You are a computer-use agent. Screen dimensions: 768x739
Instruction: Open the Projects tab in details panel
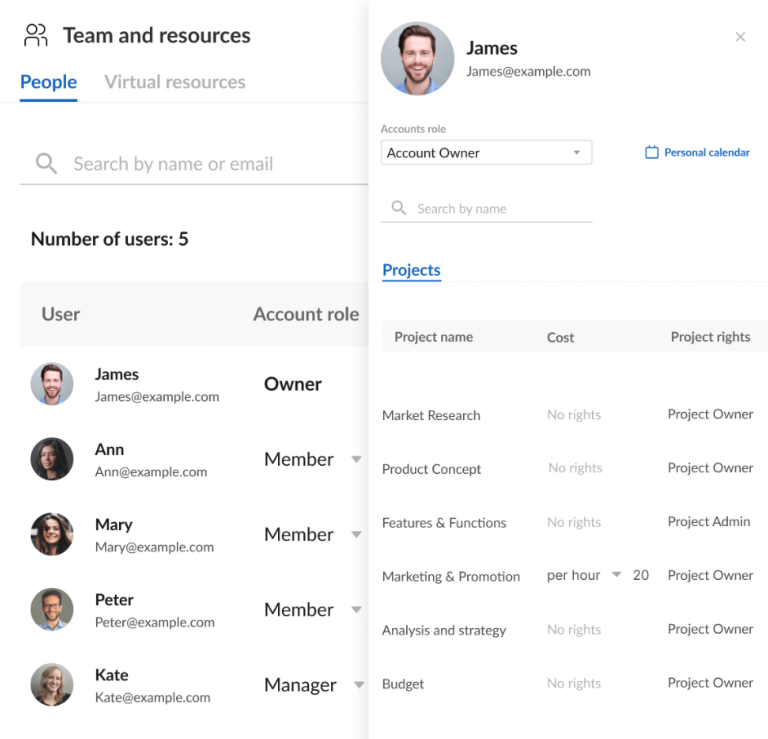click(x=411, y=270)
